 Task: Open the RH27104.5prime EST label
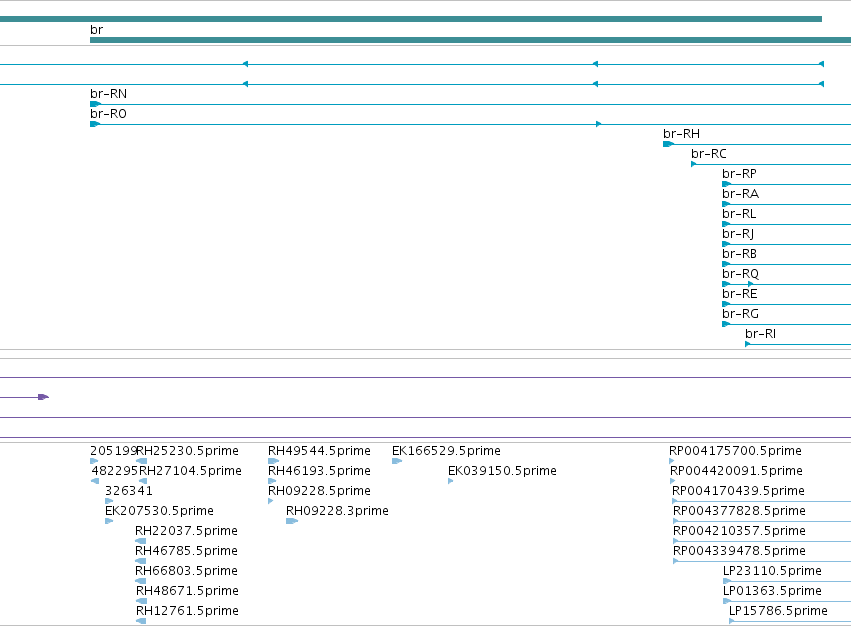[190, 471]
